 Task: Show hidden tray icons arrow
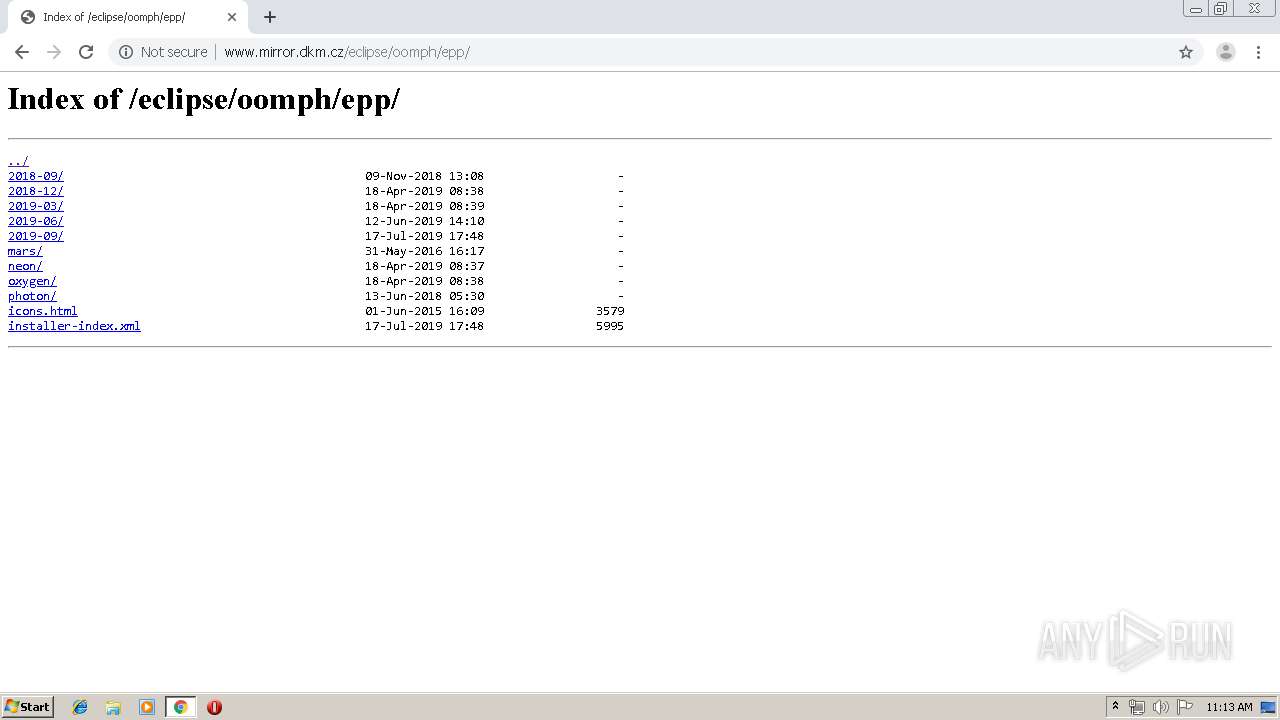click(x=1115, y=707)
